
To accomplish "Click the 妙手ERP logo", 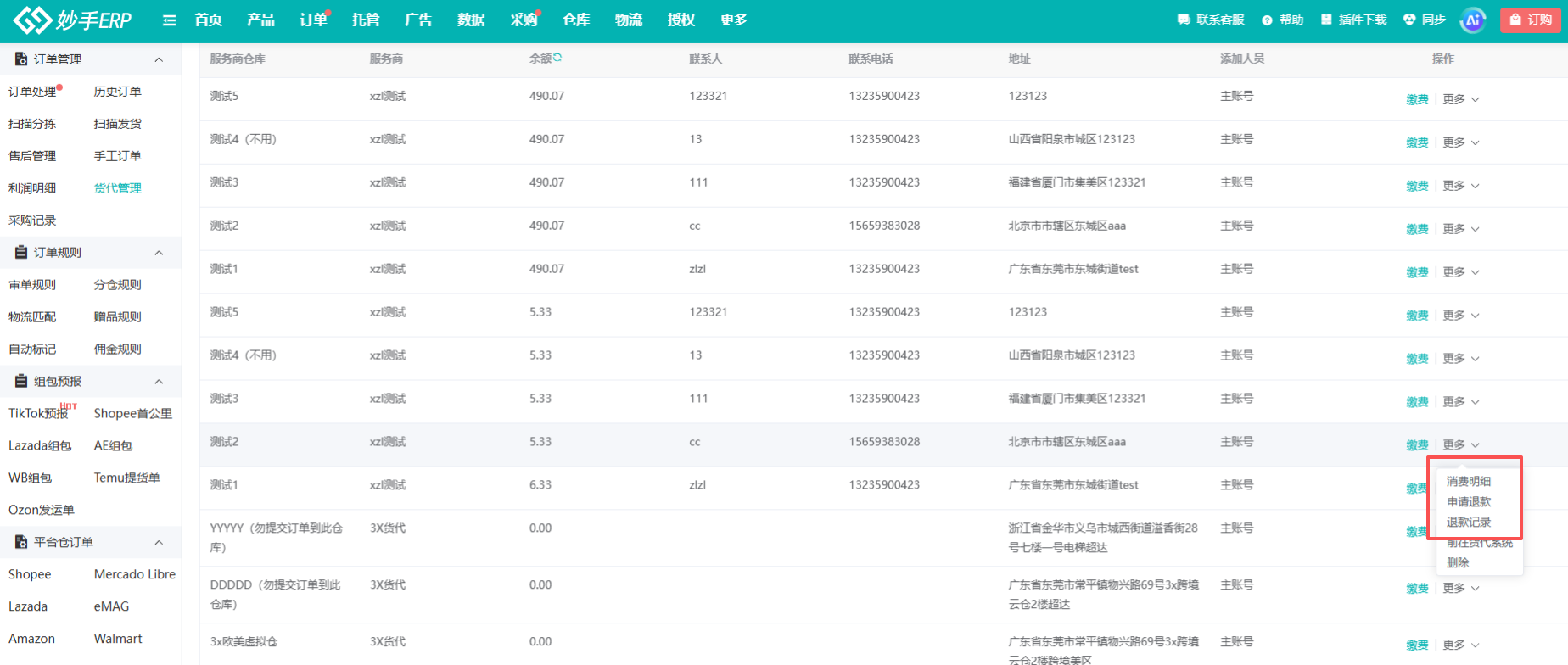I will pos(72,20).
